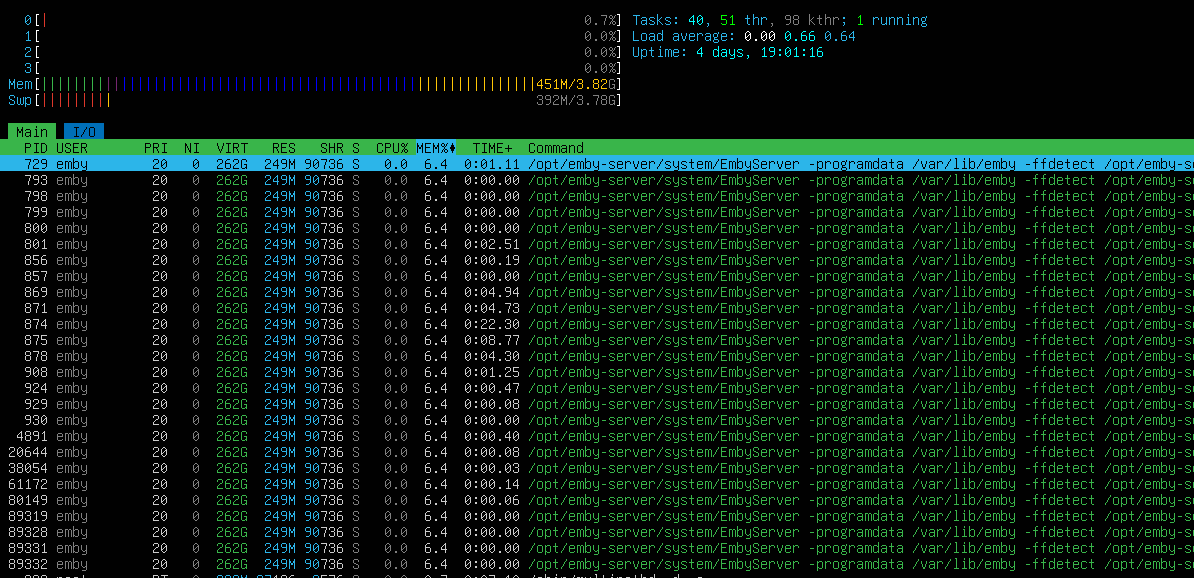Select process row with PID 856
The width and height of the screenshot is (1194, 578).
597,260
